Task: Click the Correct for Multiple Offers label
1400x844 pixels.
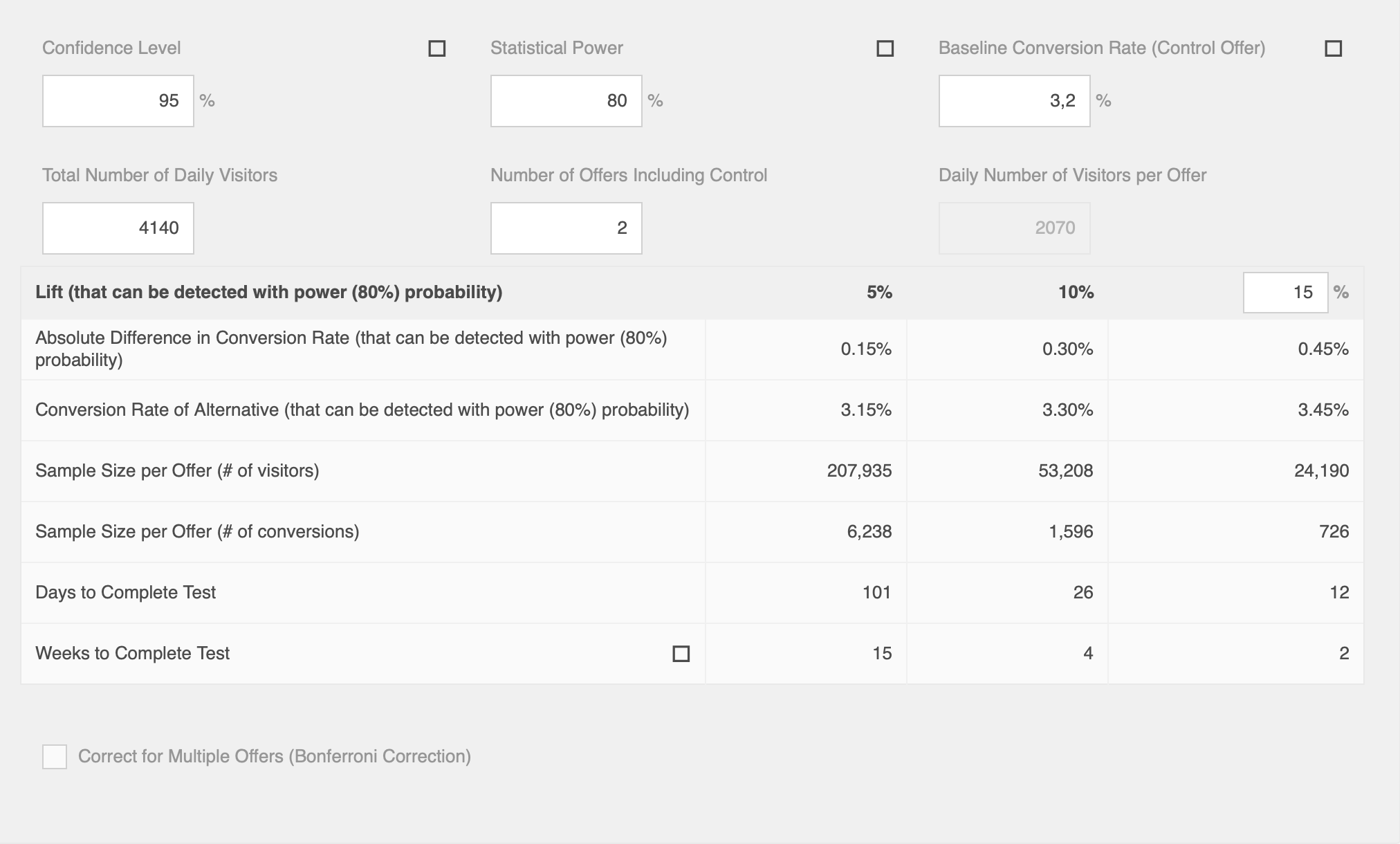Action: click(x=275, y=756)
